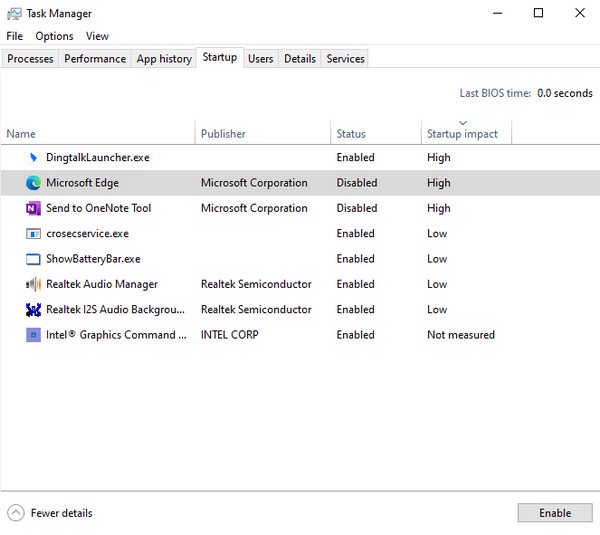Sort by the Startup impact column header
This screenshot has height=535, width=600.
tap(466, 134)
